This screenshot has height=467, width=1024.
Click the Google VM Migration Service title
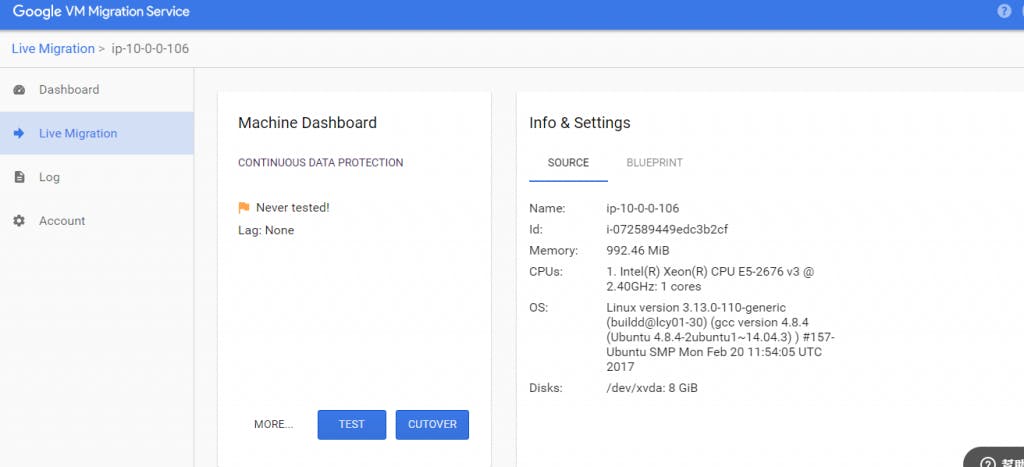tap(101, 12)
